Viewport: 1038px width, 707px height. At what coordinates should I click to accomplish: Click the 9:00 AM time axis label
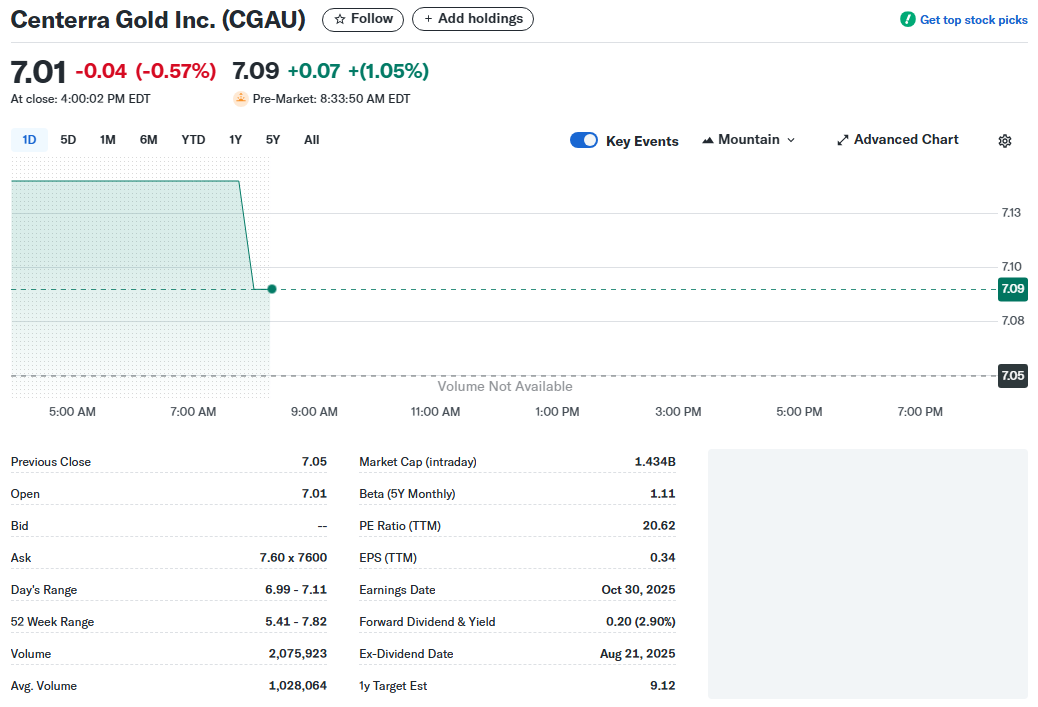point(314,412)
